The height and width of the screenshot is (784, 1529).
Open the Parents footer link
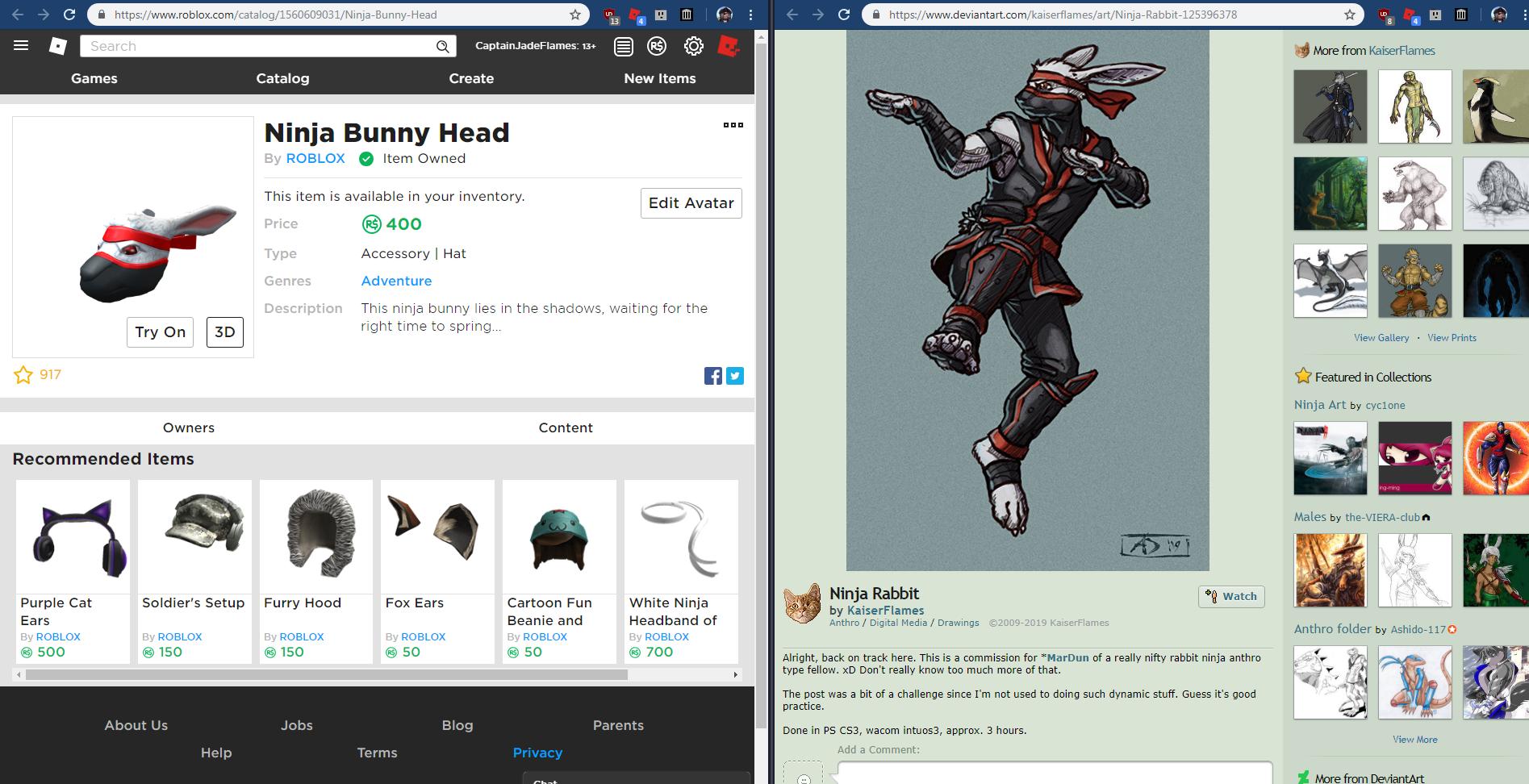pos(618,725)
